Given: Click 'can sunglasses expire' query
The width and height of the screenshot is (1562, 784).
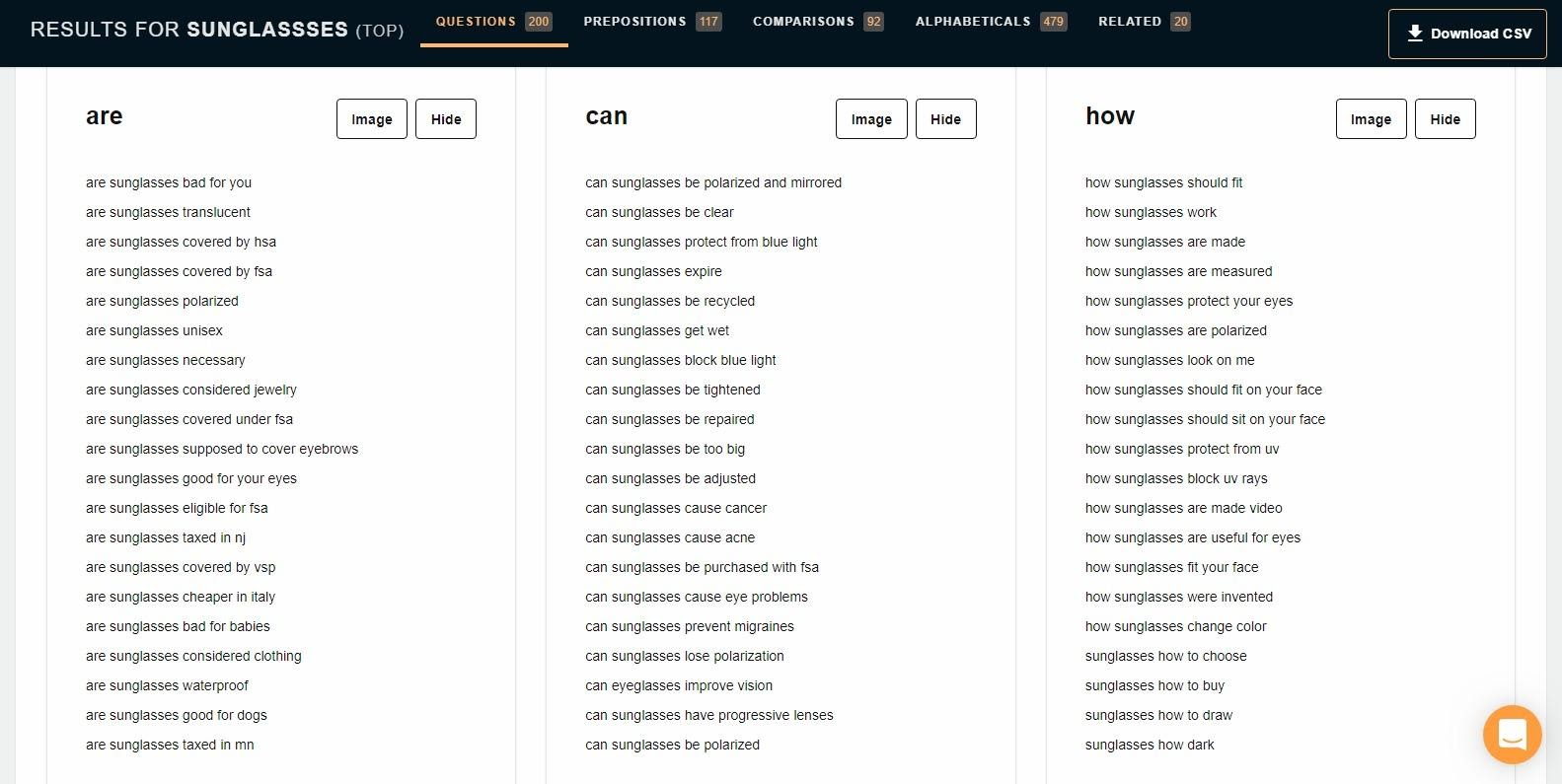Looking at the screenshot, I should point(653,271).
